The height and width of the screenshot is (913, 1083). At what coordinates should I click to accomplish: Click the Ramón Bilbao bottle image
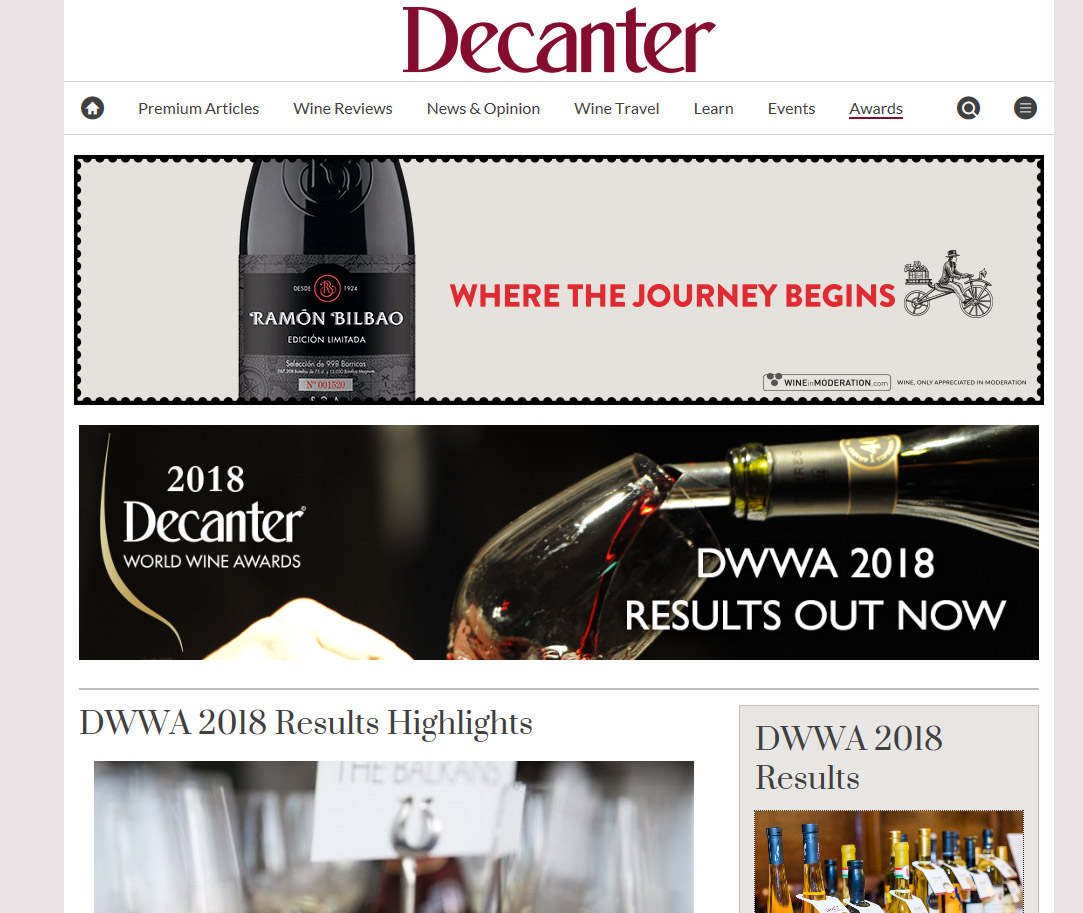327,280
